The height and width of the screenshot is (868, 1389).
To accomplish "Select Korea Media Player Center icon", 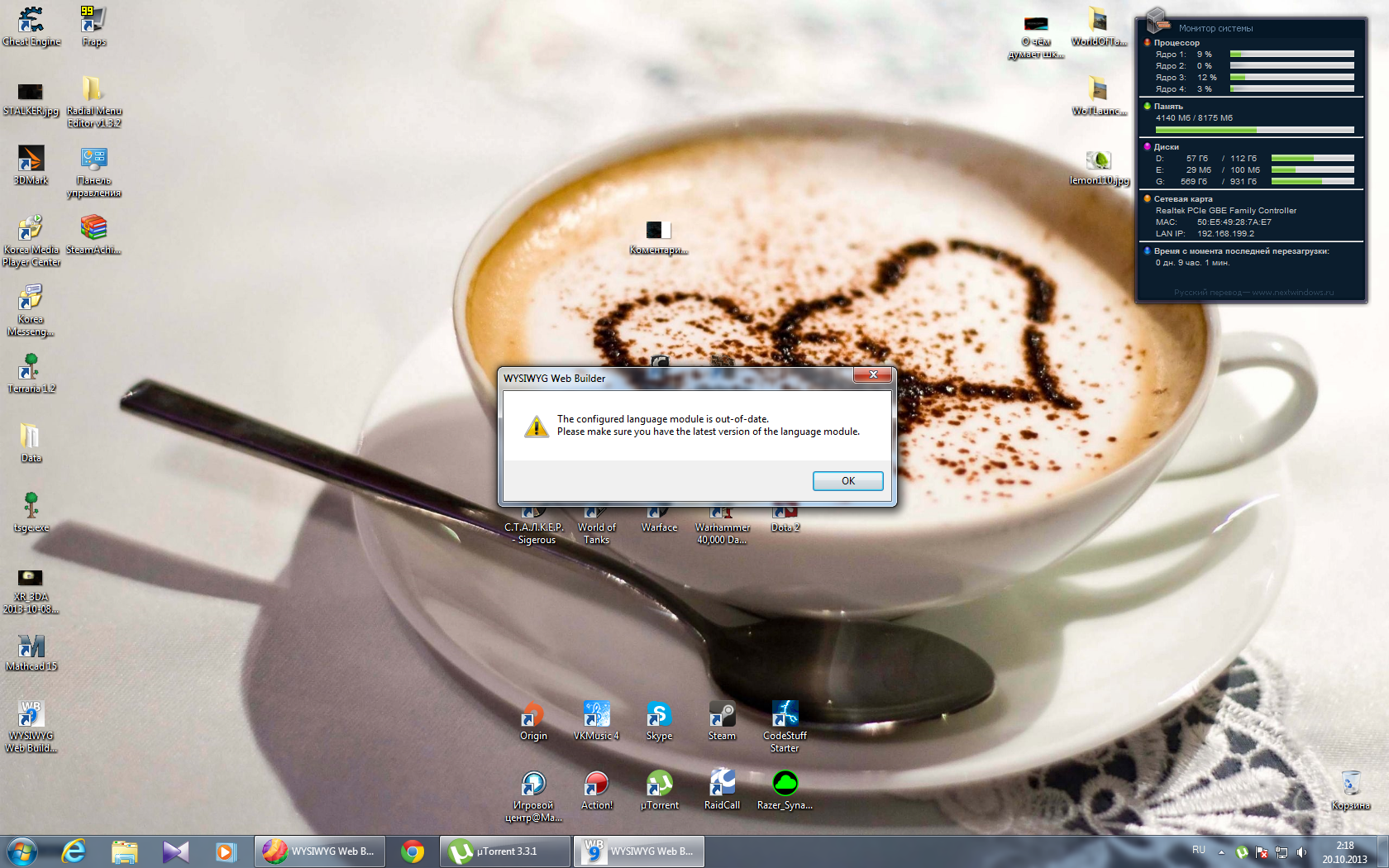I will point(31,241).
